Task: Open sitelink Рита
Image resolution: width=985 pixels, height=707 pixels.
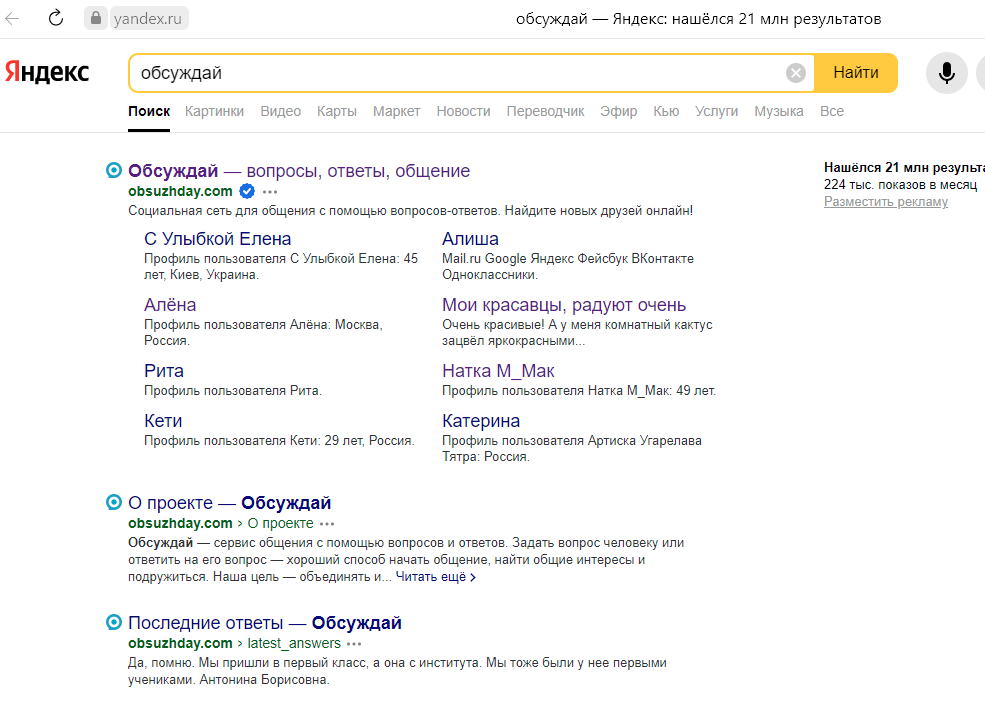Action: coord(164,371)
